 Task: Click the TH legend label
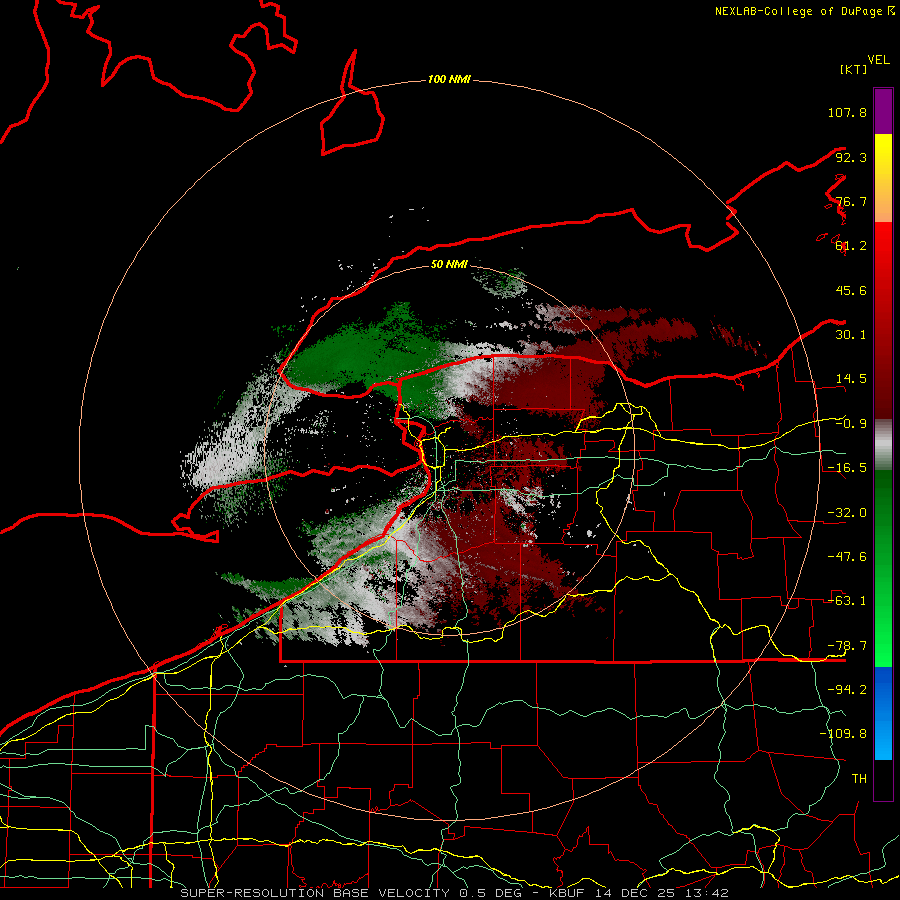coord(859,778)
